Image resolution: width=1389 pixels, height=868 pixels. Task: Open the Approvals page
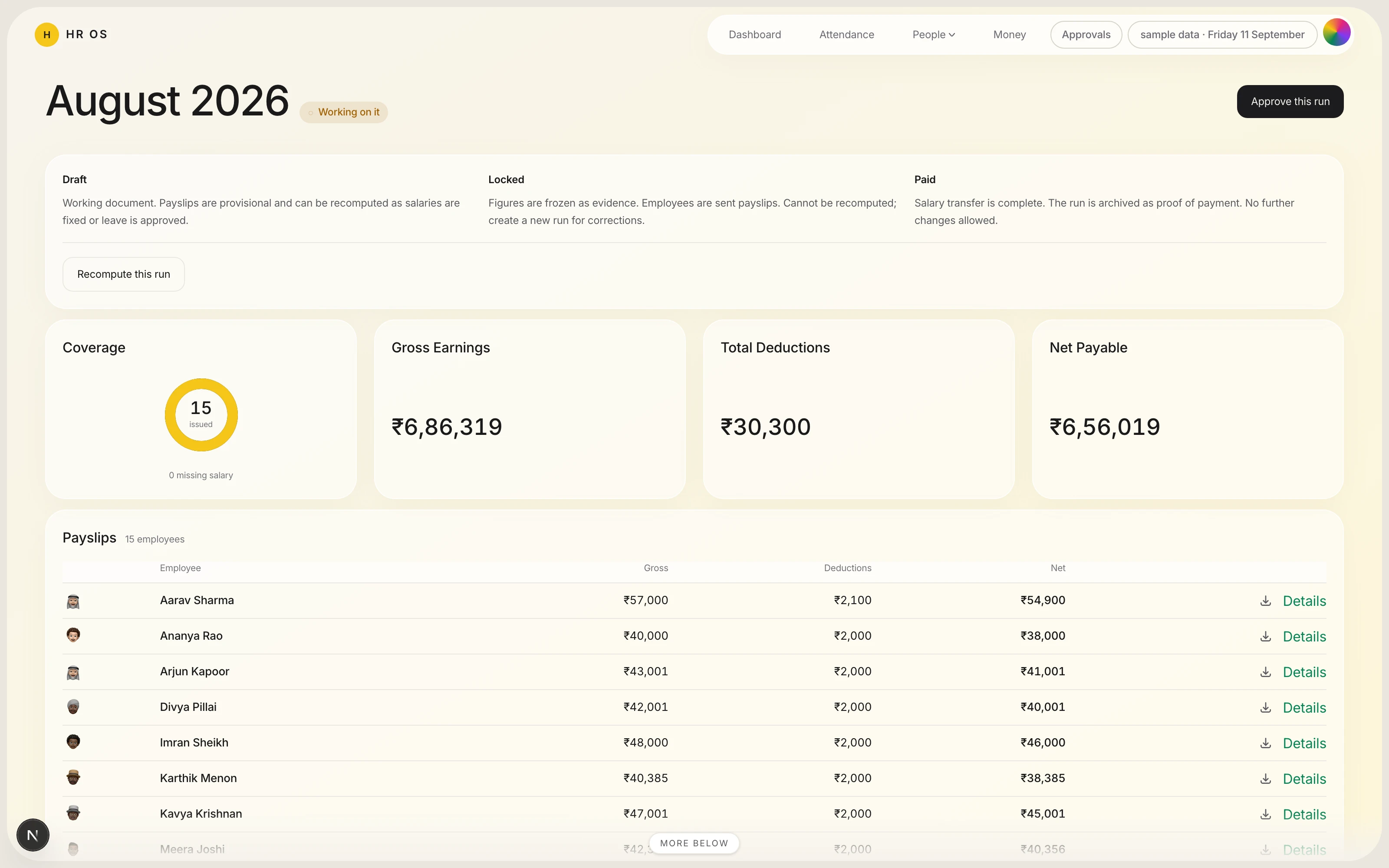point(1086,34)
